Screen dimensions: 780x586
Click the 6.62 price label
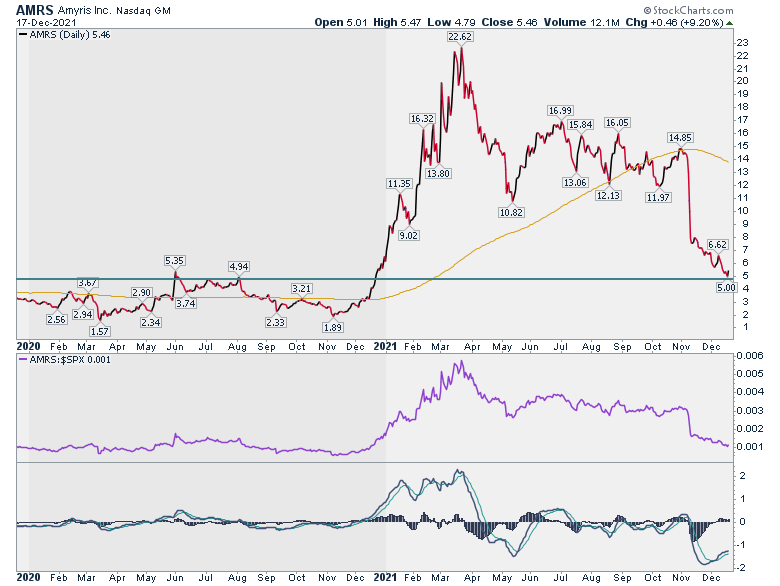717,244
